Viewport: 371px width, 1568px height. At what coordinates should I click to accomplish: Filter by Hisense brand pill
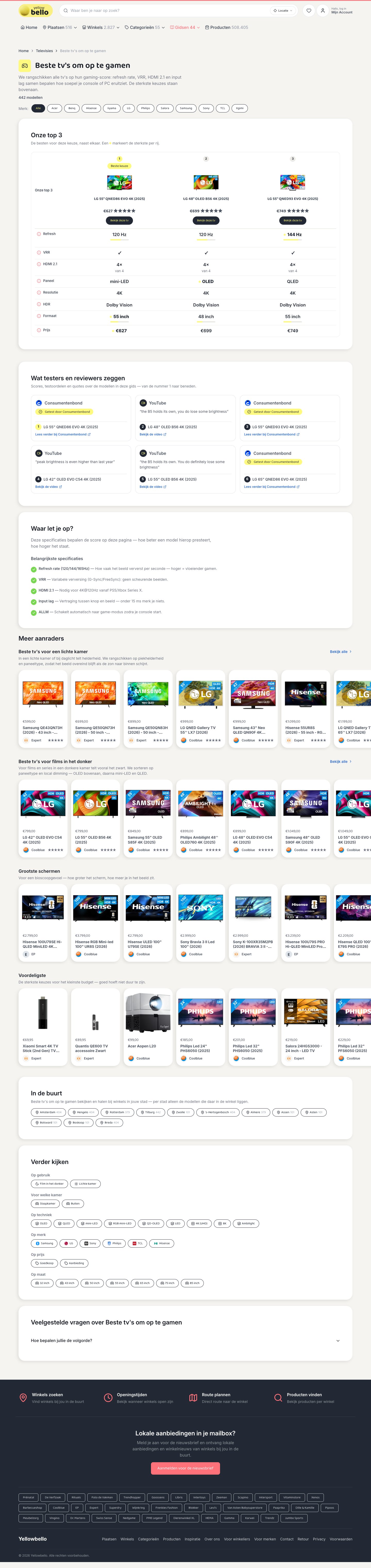tap(91, 108)
